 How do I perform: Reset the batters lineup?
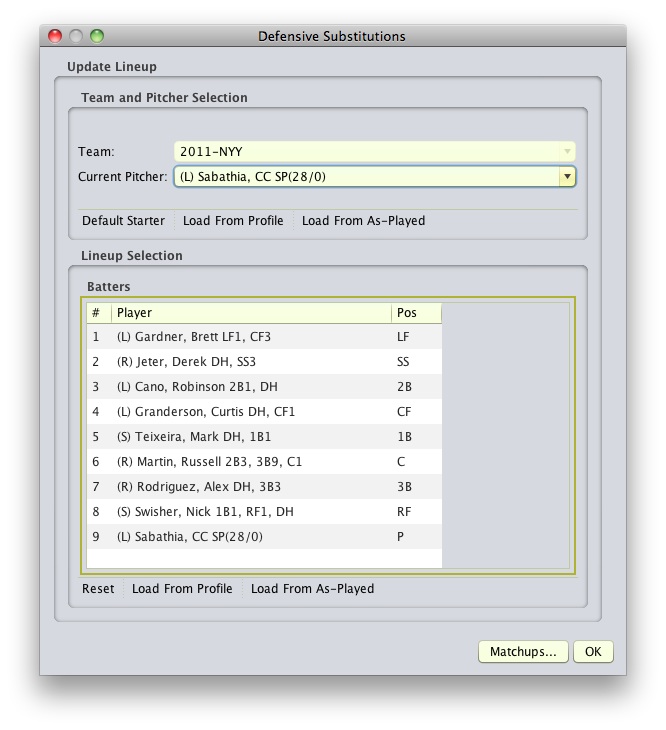(98, 589)
